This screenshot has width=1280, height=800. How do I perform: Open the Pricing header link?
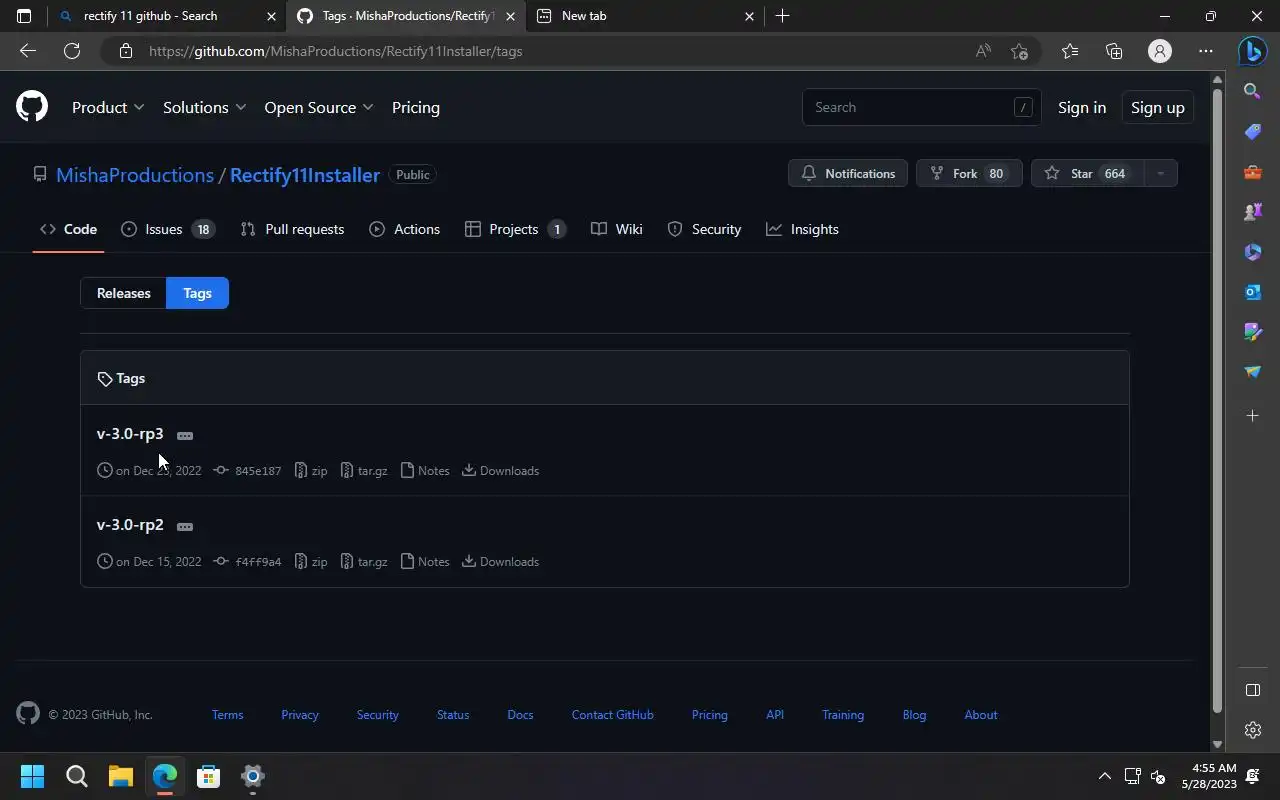(x=416, y=107)
